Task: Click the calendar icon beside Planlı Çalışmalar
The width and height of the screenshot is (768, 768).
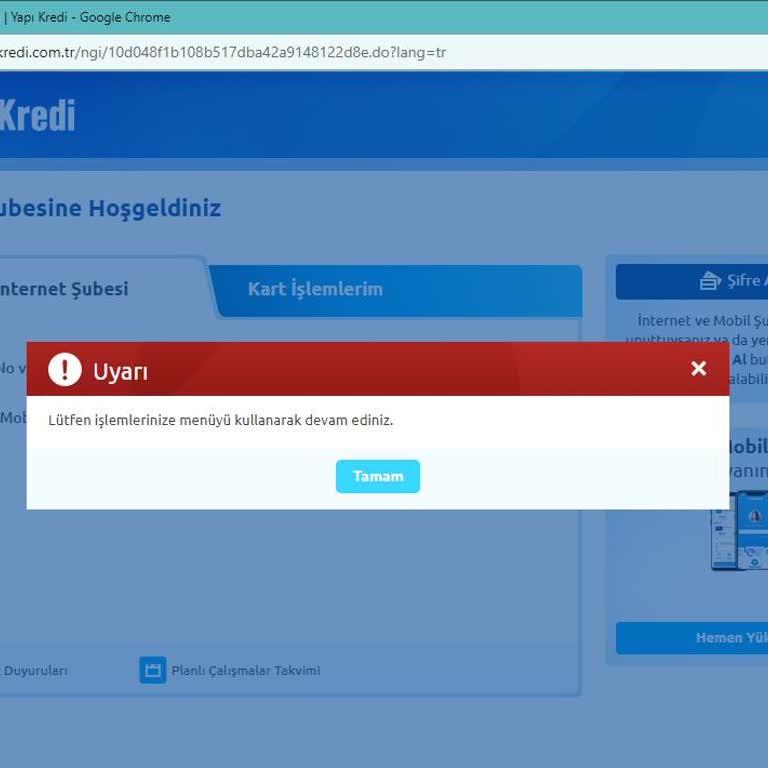Action: (153, 670)
